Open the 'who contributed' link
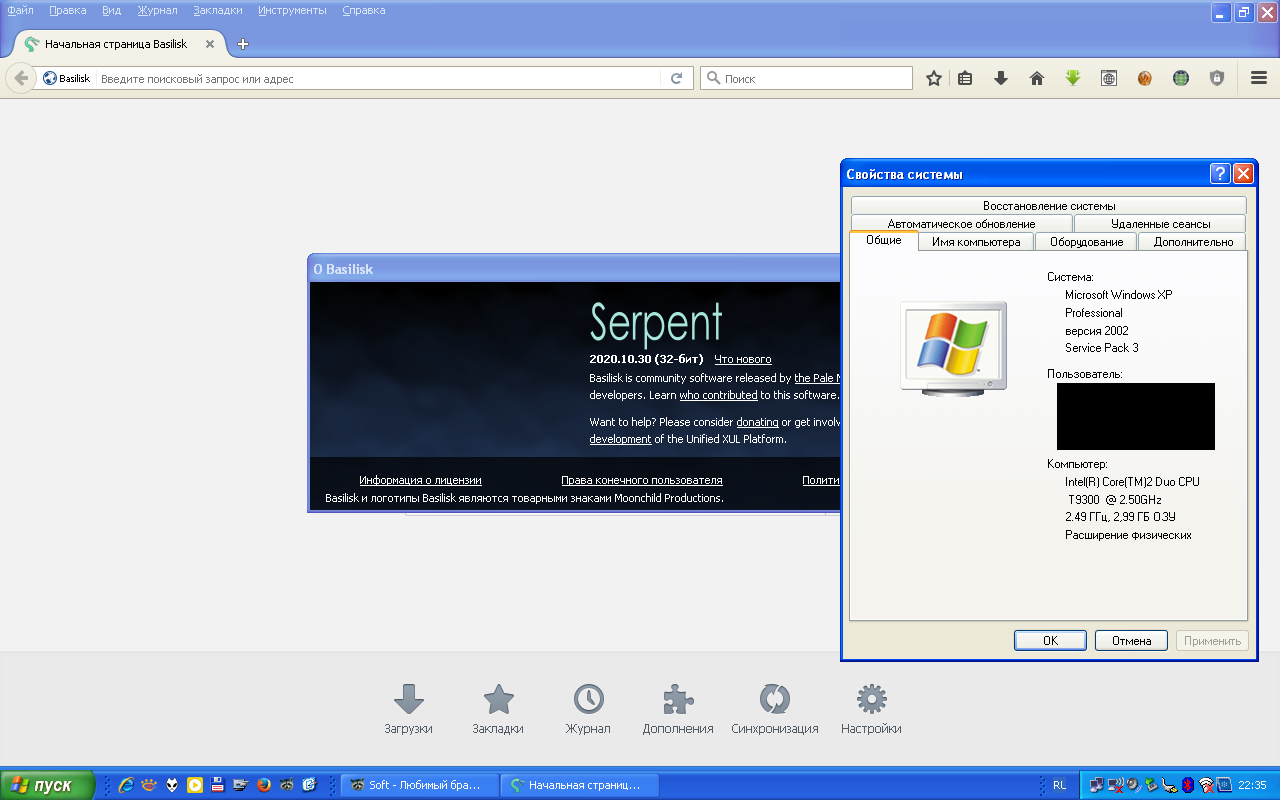Viewport: 1280px width, 800px height. [718, 395]
